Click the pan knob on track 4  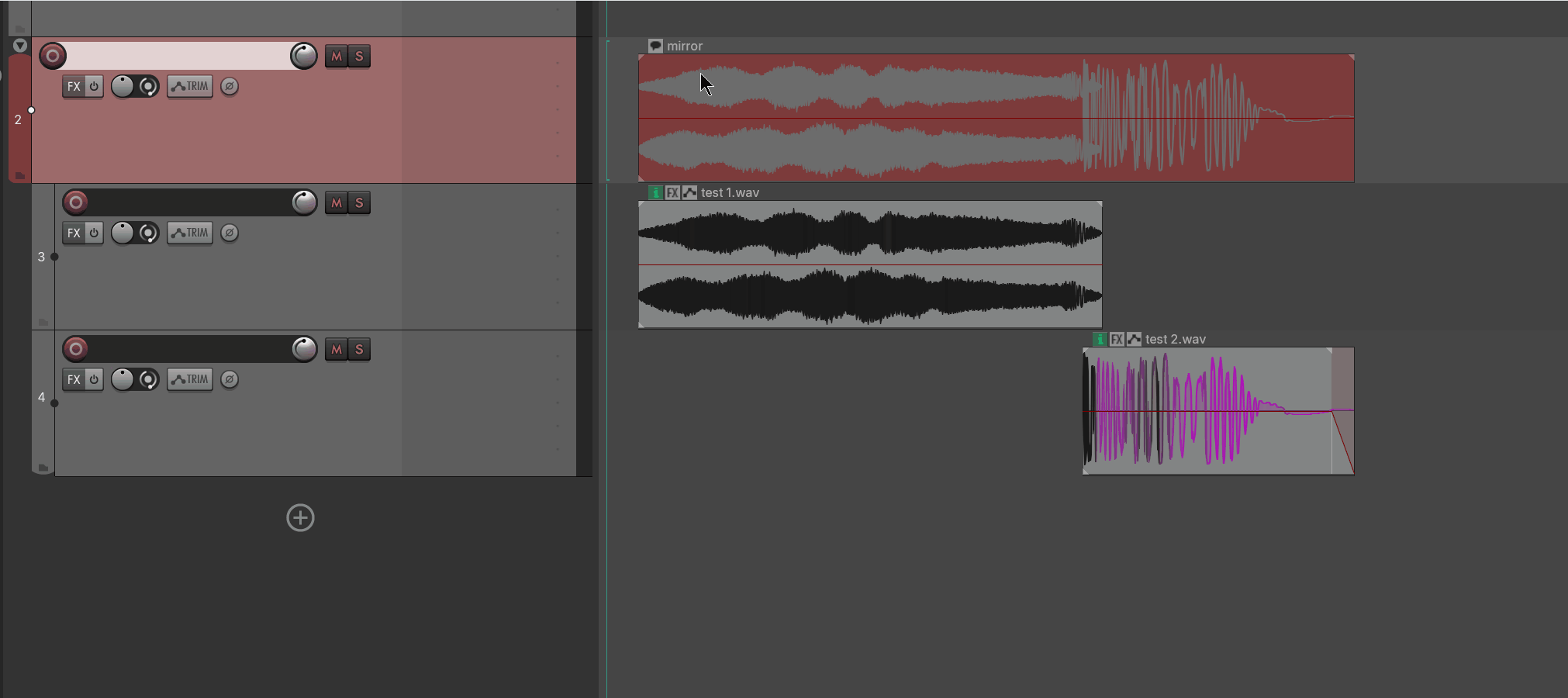[x=123, y=379]
